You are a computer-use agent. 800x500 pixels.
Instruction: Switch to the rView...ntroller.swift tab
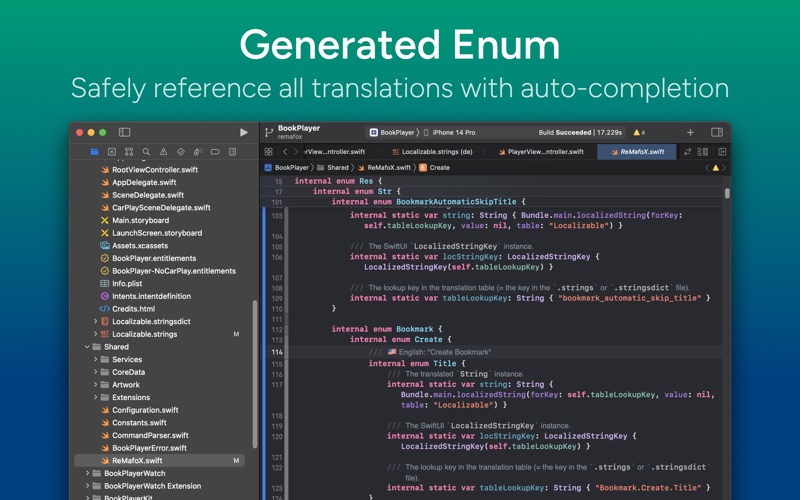pos(334,152)
